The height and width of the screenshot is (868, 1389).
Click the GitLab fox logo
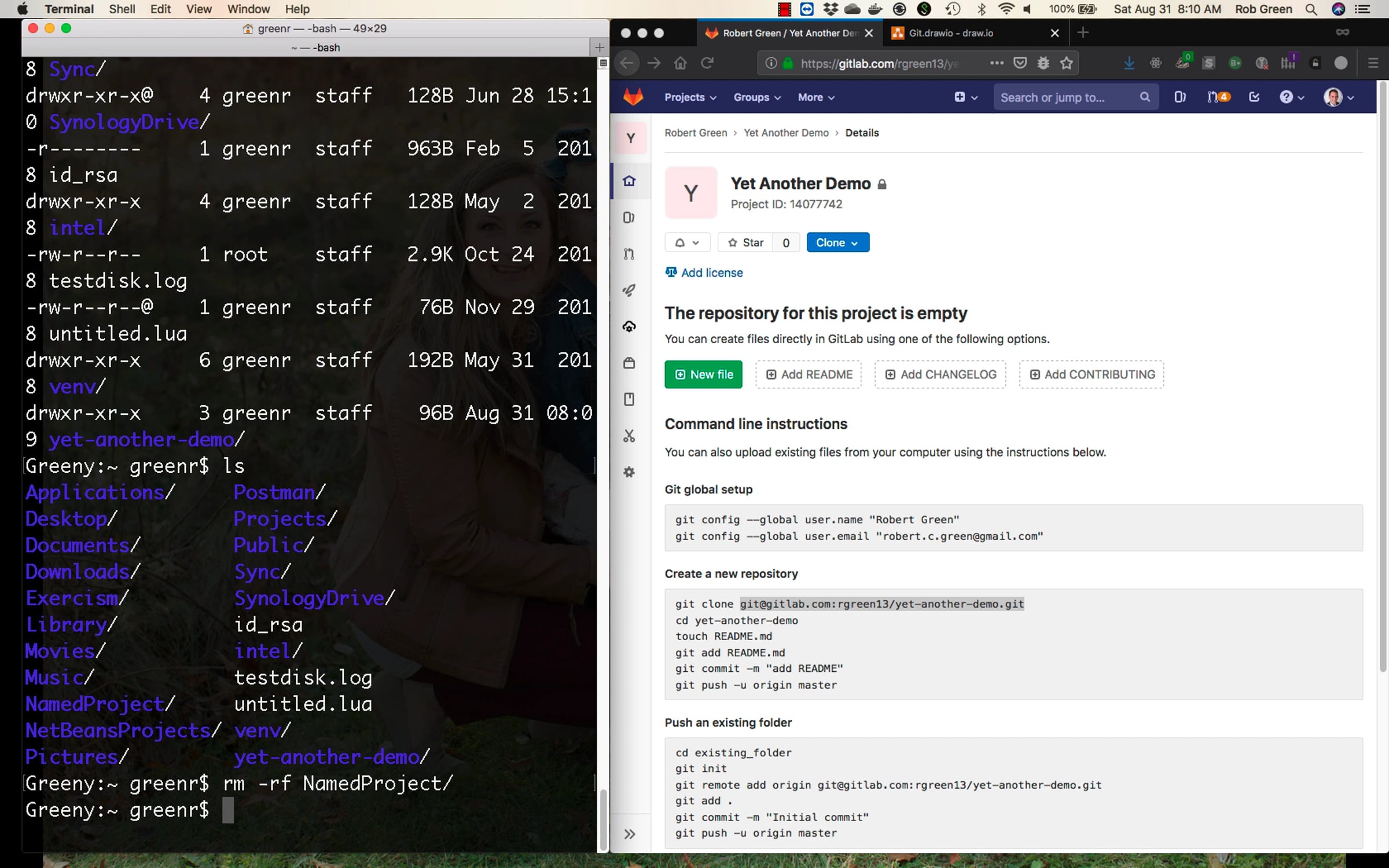point(633,97)
